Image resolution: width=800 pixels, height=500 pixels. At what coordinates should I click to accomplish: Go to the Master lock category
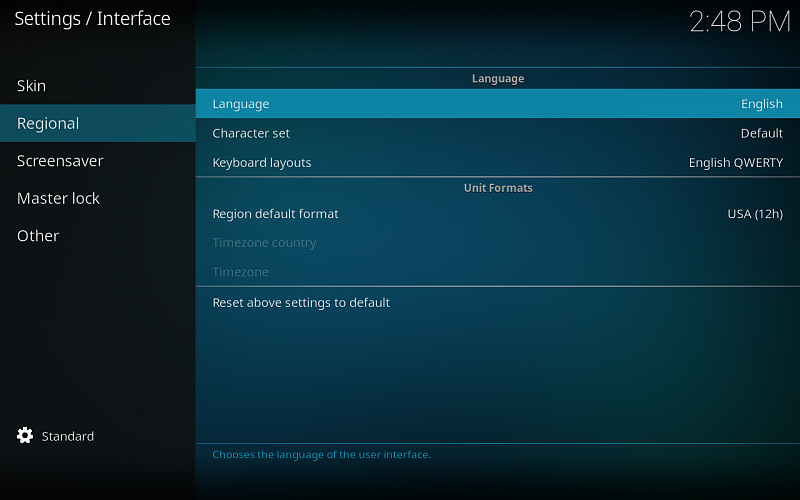pyautogui.click(x=97, y=198)
